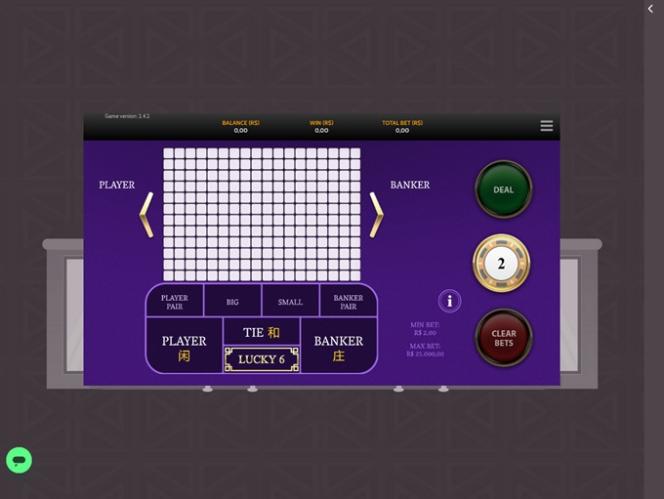Choose the BANKER PAIR side bet

click(x=348, y=301)
